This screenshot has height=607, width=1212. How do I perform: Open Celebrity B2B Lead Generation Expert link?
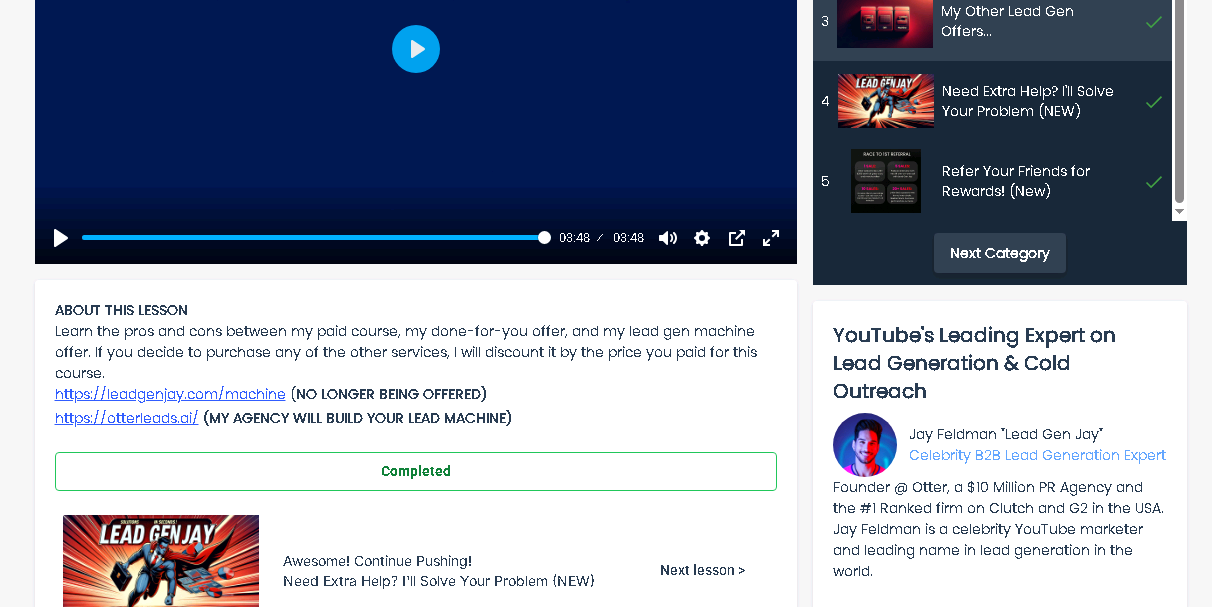(x=1037, y=455)
